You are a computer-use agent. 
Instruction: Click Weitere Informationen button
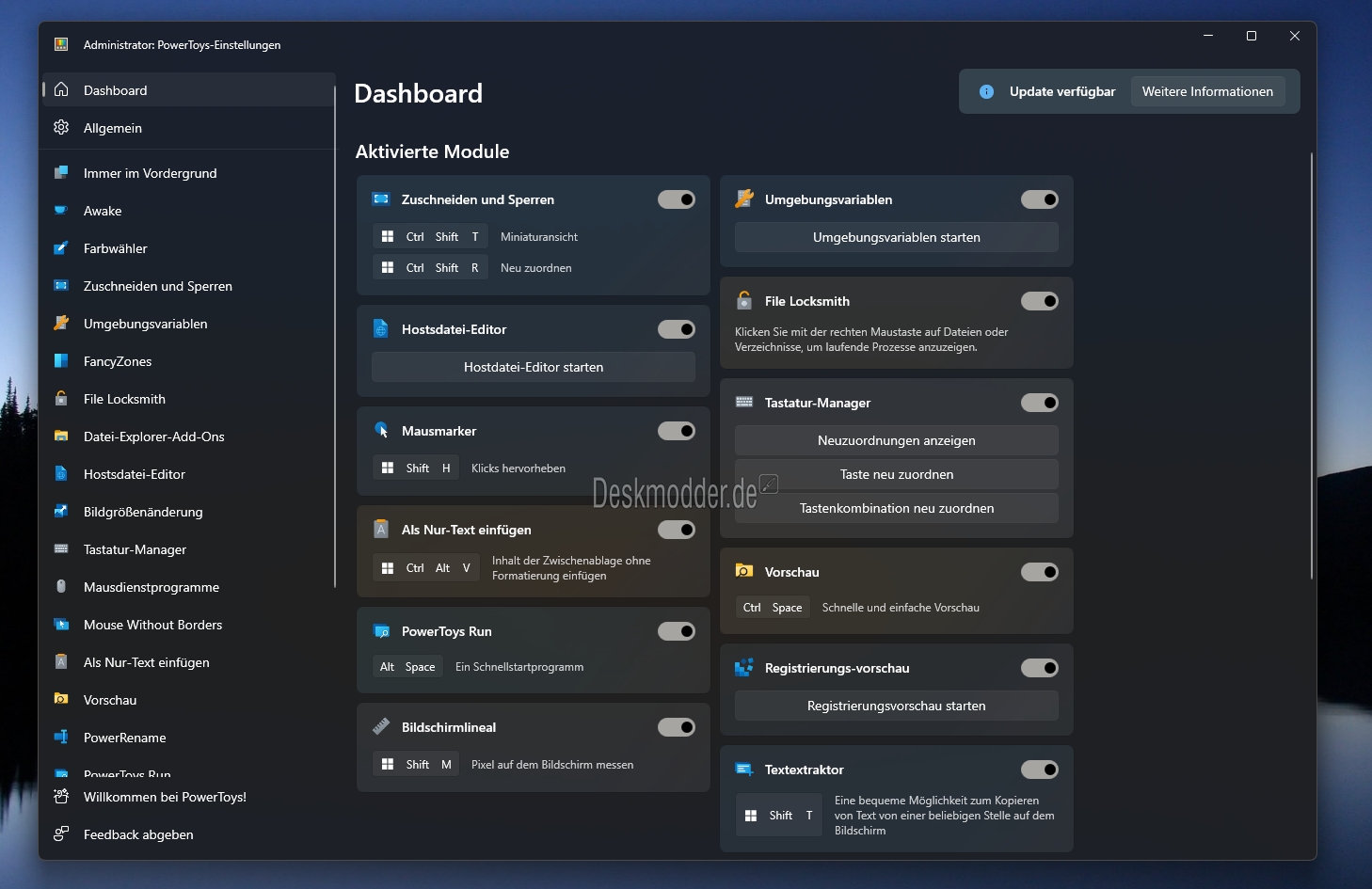1207,91
